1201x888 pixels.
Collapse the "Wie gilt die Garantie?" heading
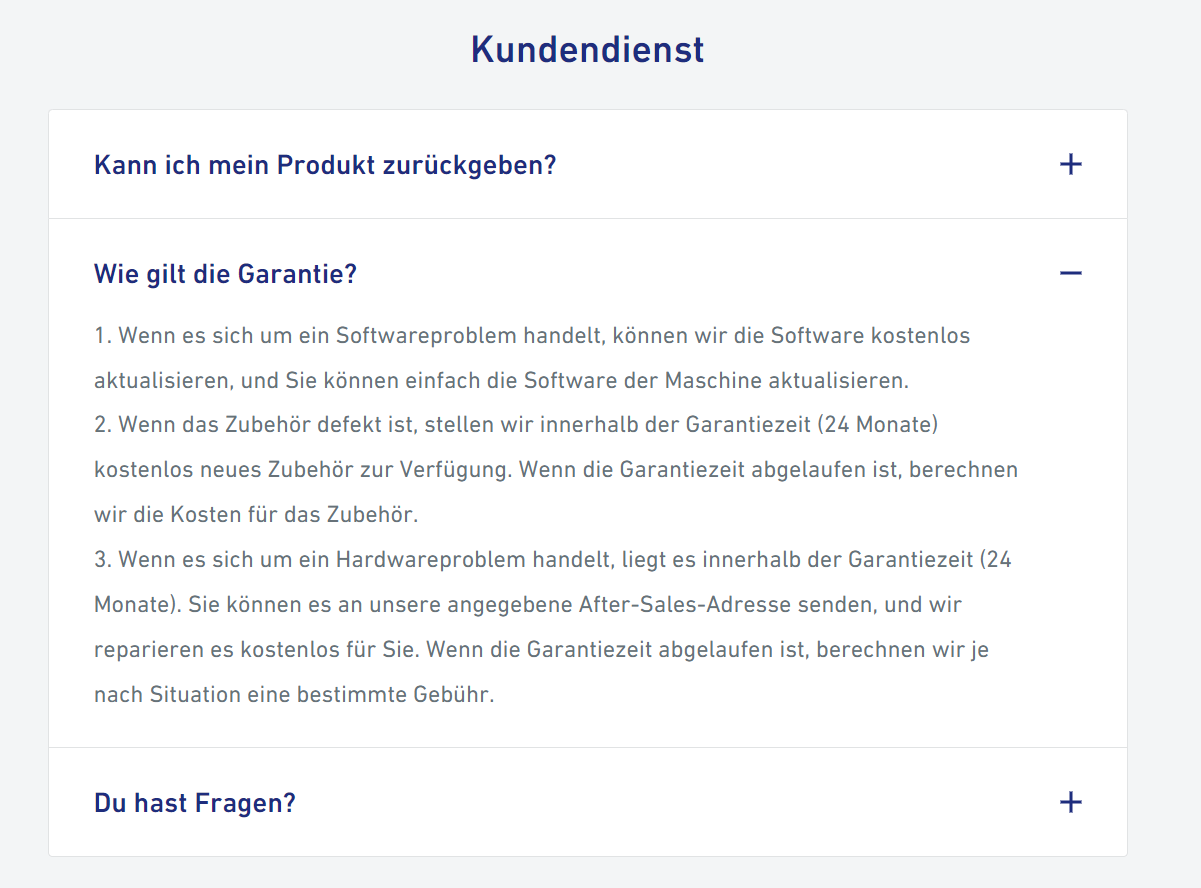tap(225, 273)
